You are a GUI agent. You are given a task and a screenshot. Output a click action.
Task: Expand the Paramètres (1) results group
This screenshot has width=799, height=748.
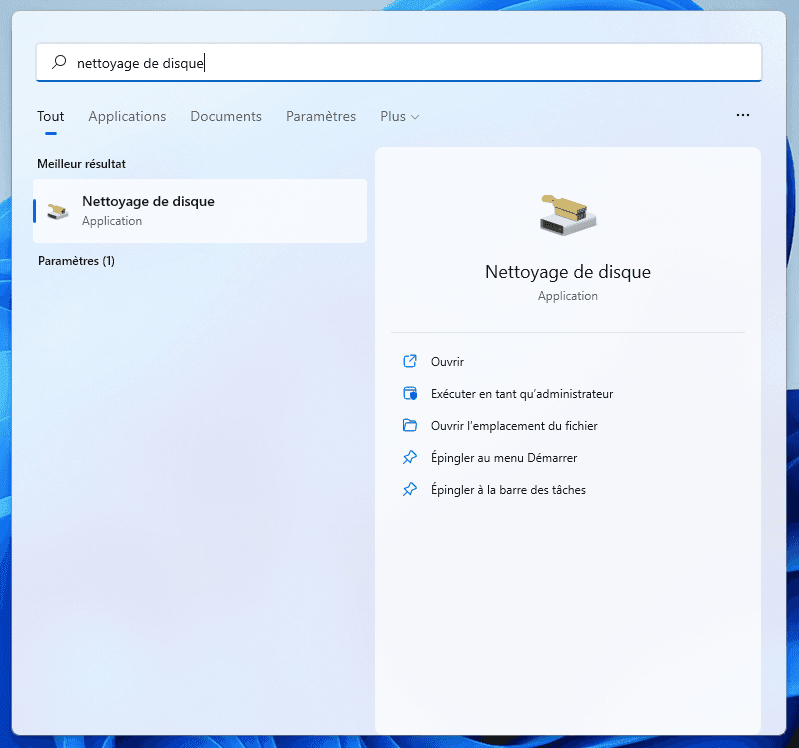(76, 261)
